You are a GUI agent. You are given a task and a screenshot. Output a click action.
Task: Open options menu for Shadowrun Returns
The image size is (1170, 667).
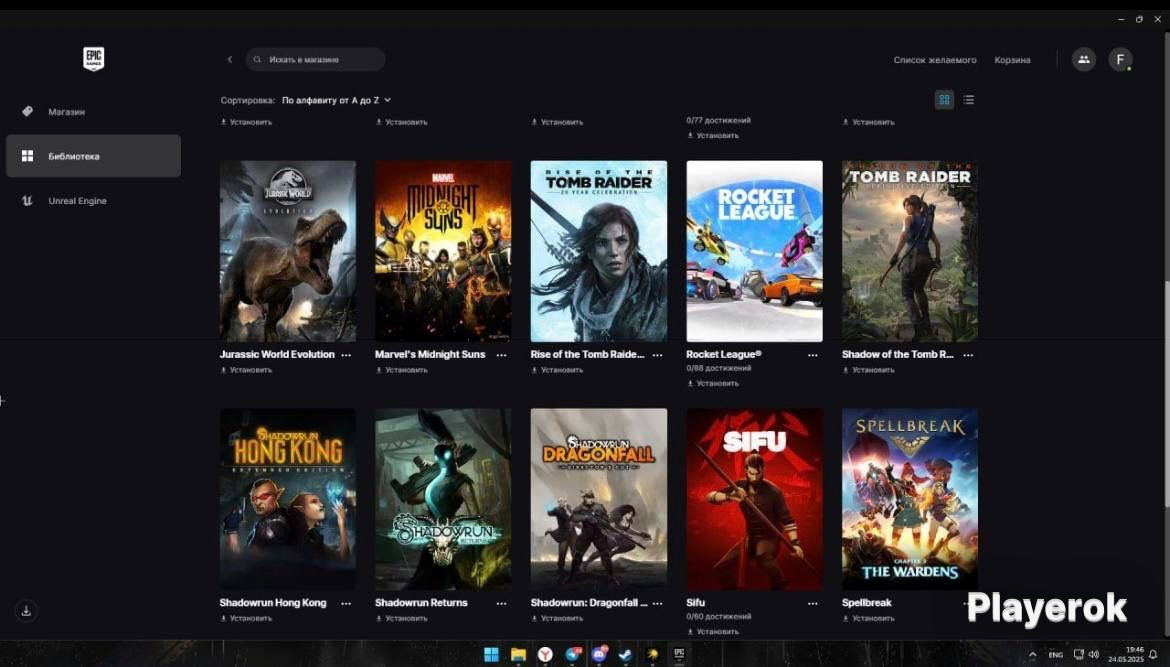[x=501, y=603]
